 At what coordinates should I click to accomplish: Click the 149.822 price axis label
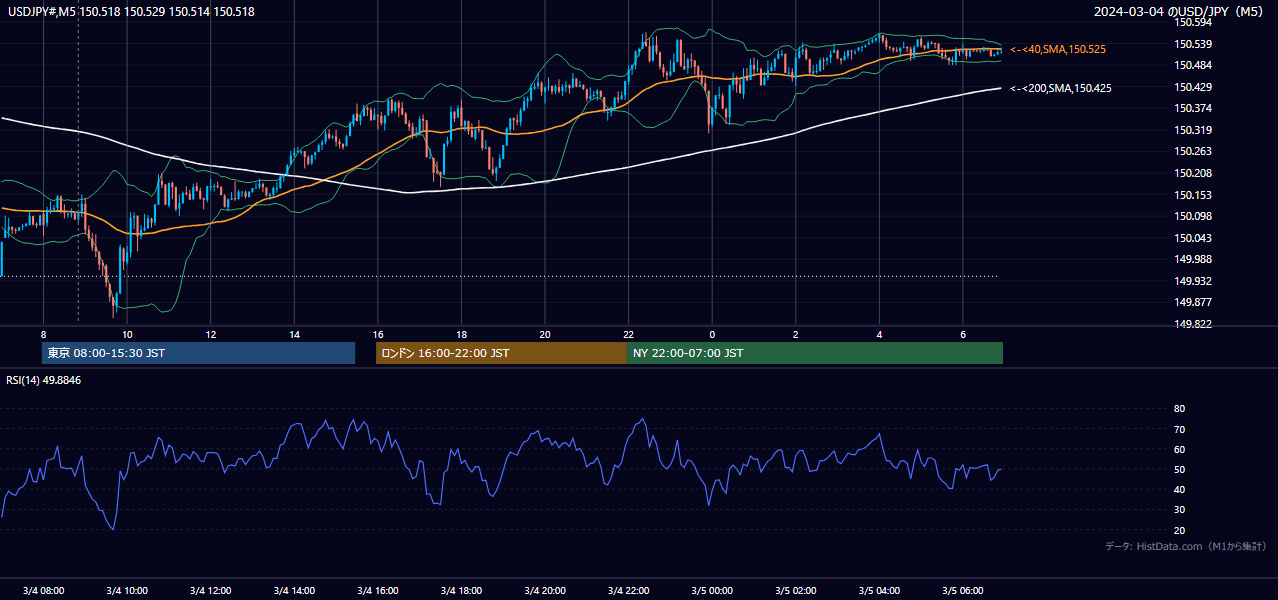pyautogui.click(x=1193, y=324)
